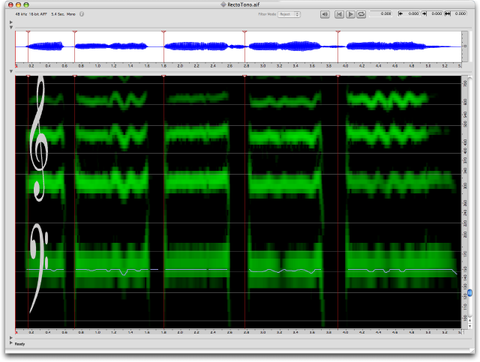The height and width of the screenshot is (362, 480).
Task: Click the Ready status text
Action: click(20, 344)
